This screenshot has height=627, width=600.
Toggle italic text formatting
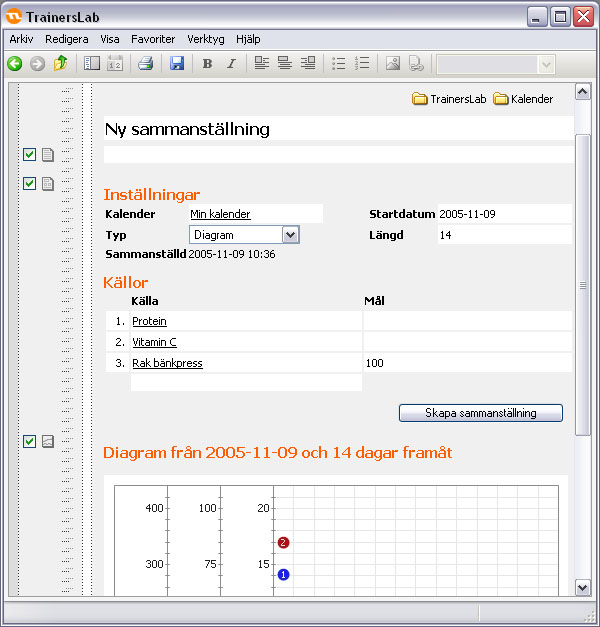click(231, 64)
